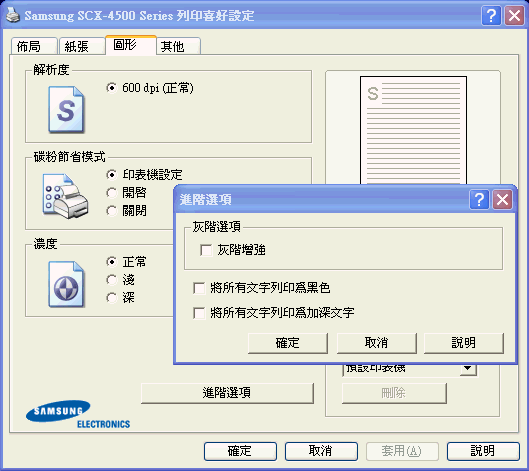Click the darkness globe page icon
Image resolution: width=529 pixels, height=471 pixels.
point(66,284)
